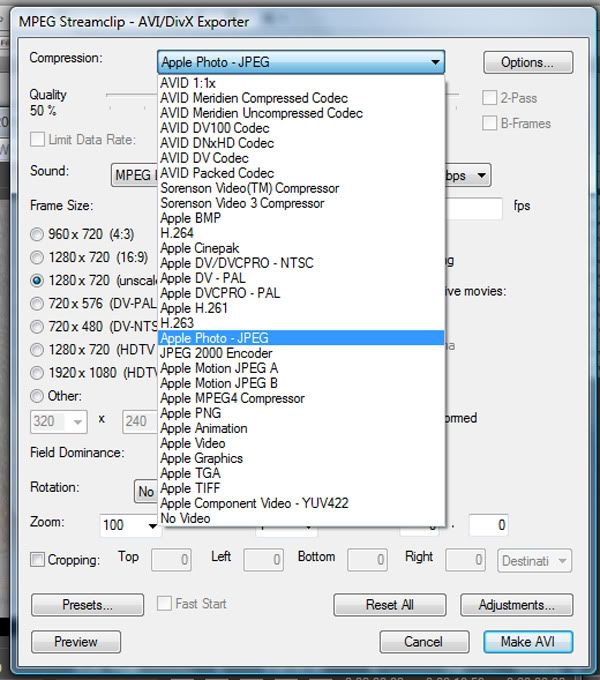Viewport: 600px width, 680px height.
Task: Choose H.264 compression
Action: click(x=301, y=233)
